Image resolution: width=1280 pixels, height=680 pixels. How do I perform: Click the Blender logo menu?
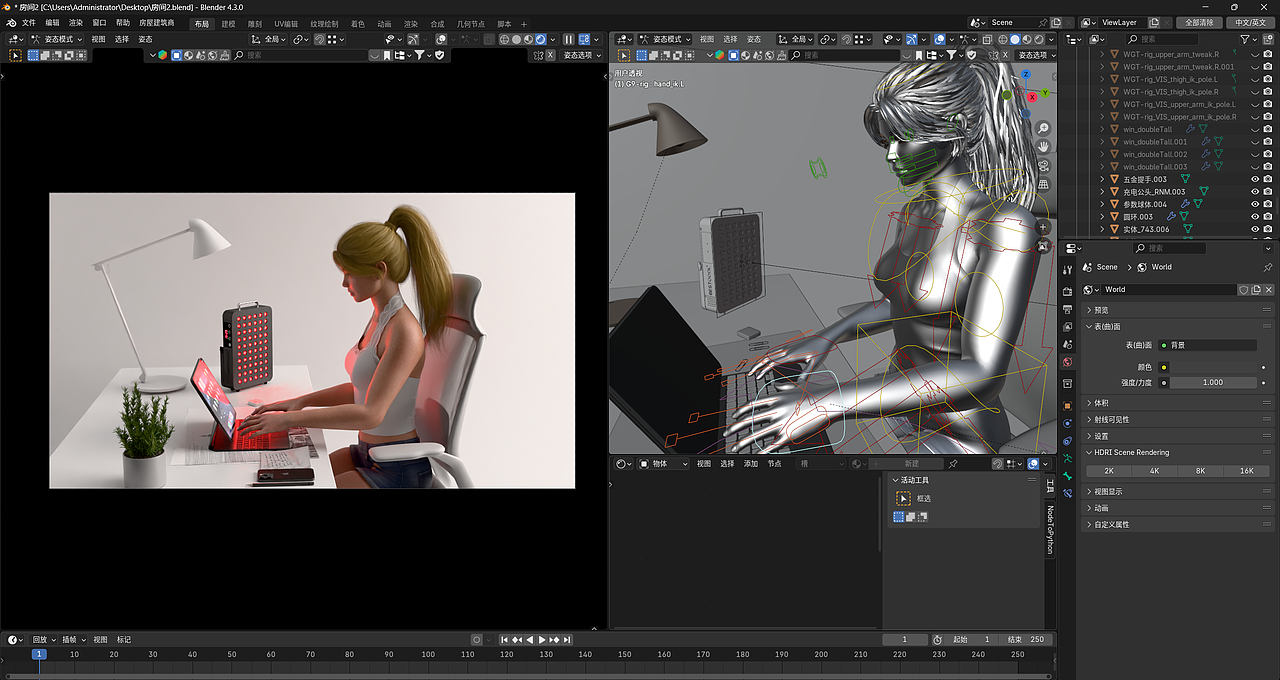pyautogui.click(x=11, y=22)
